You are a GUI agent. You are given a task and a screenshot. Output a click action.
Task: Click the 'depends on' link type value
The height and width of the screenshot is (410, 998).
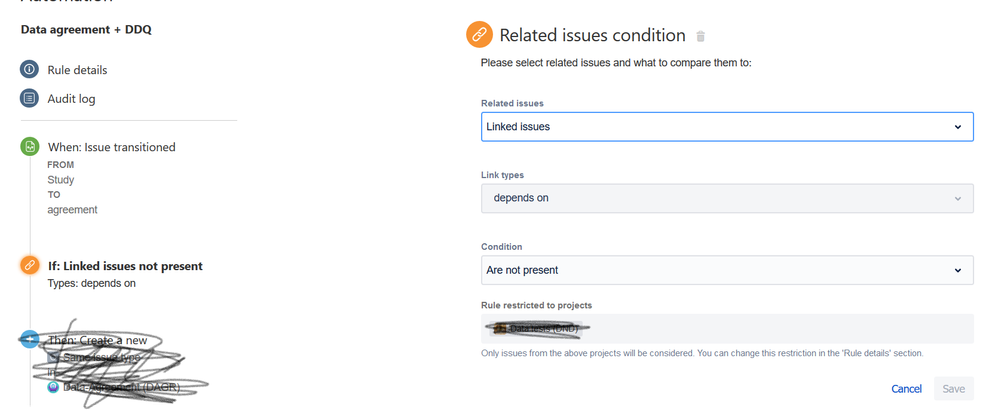click(x=521, y=198)
